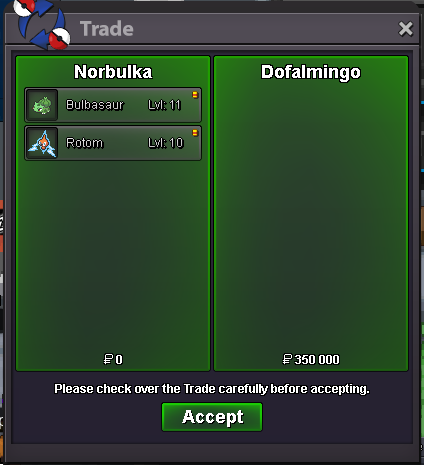Click Dofalmingo's 350 000 money offer
Image resolution: width=424 pixels, height=465 pixels.
[311, 359]
